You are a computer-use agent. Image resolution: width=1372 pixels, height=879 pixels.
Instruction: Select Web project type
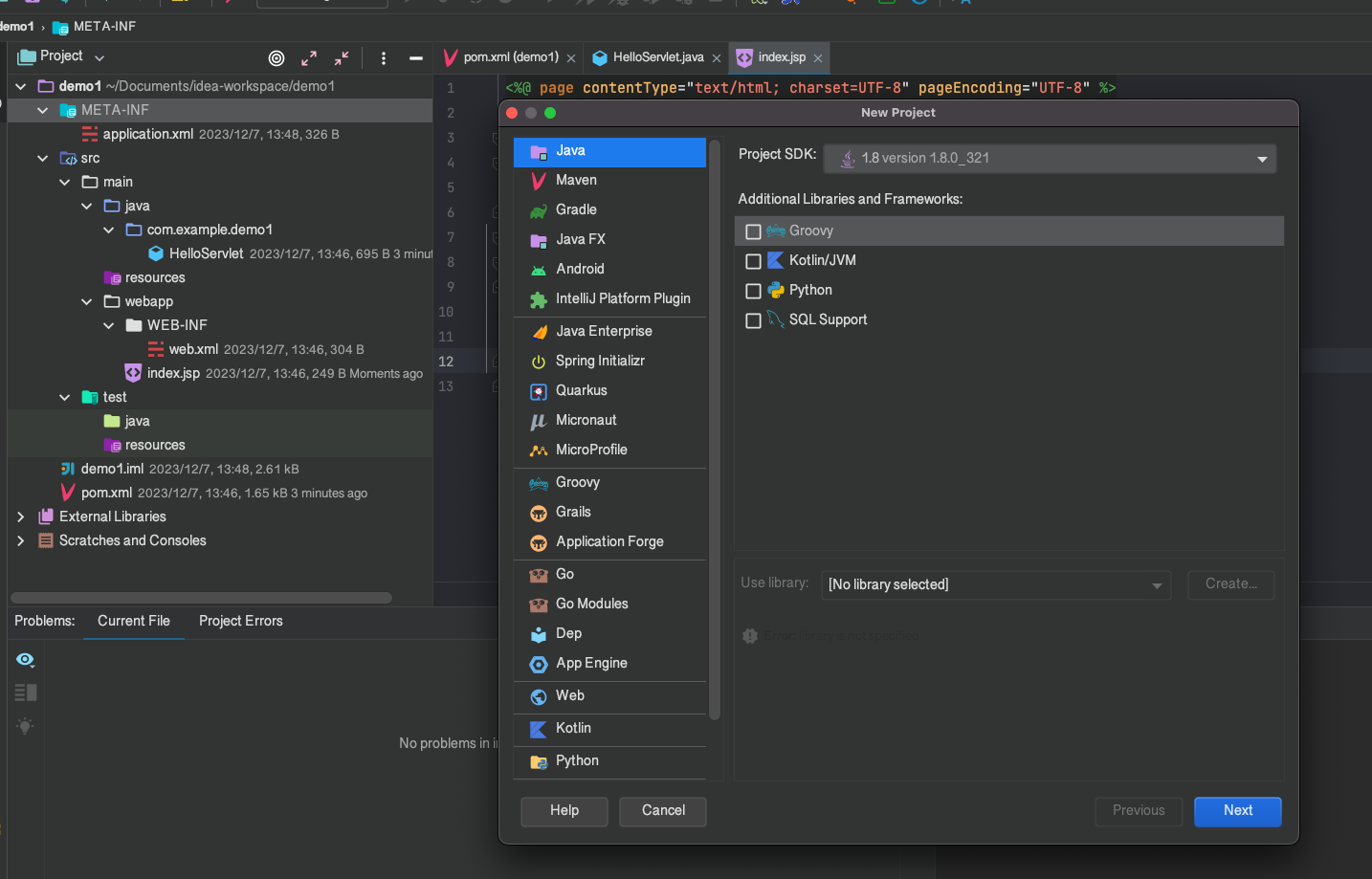(x=609, y=695)
